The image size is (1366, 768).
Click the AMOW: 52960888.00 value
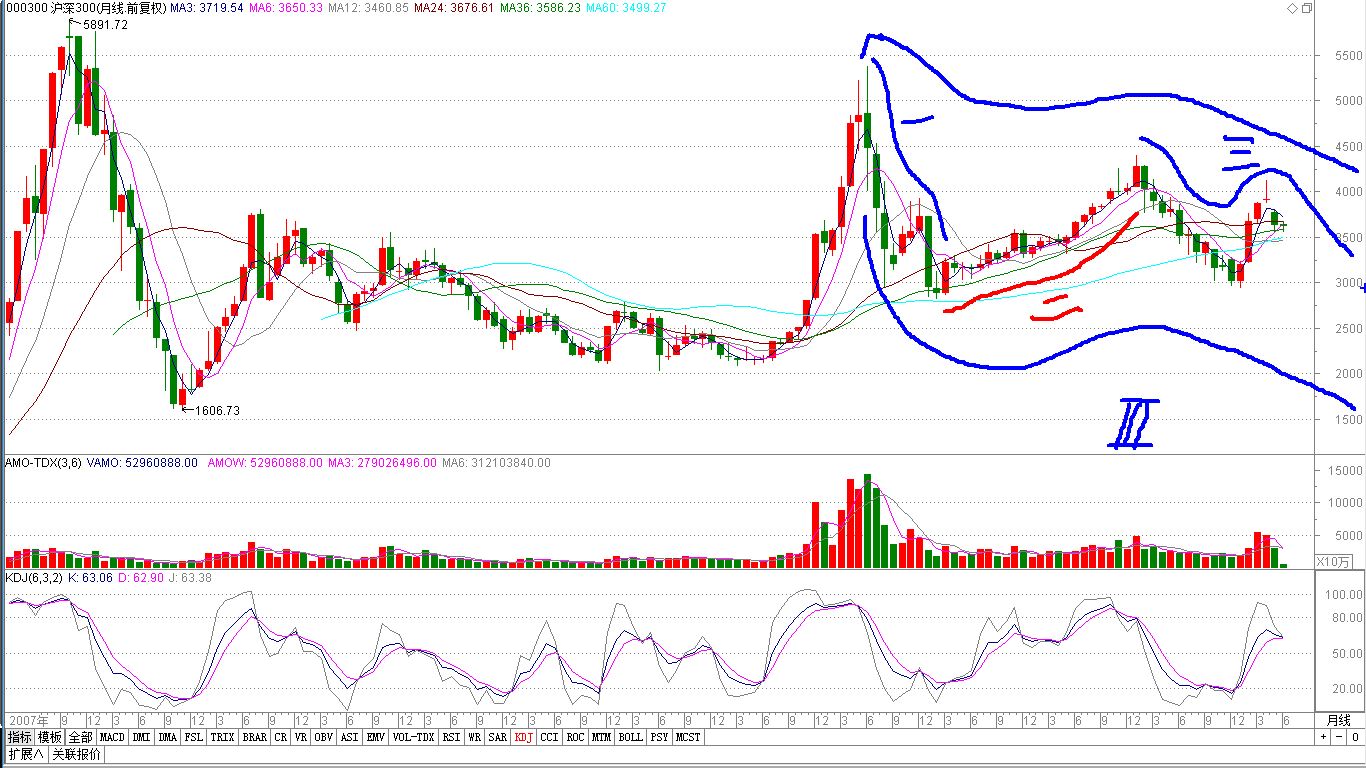(265, 463)
